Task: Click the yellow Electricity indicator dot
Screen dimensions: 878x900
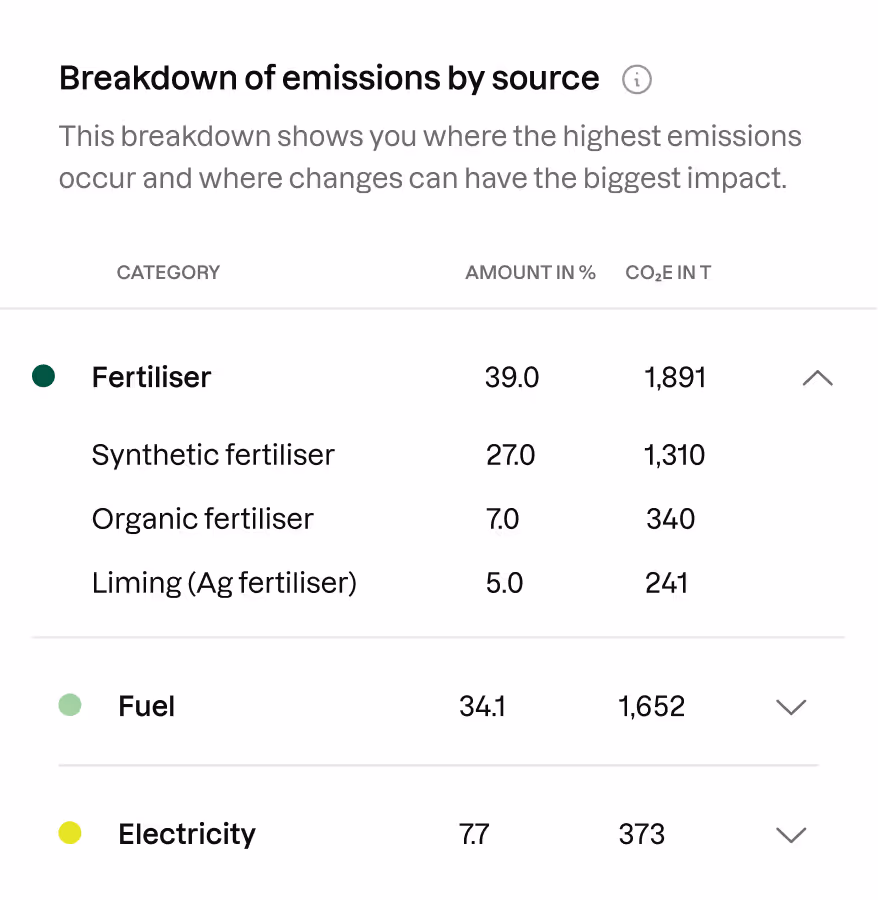Action: click(x=69, y=833)
